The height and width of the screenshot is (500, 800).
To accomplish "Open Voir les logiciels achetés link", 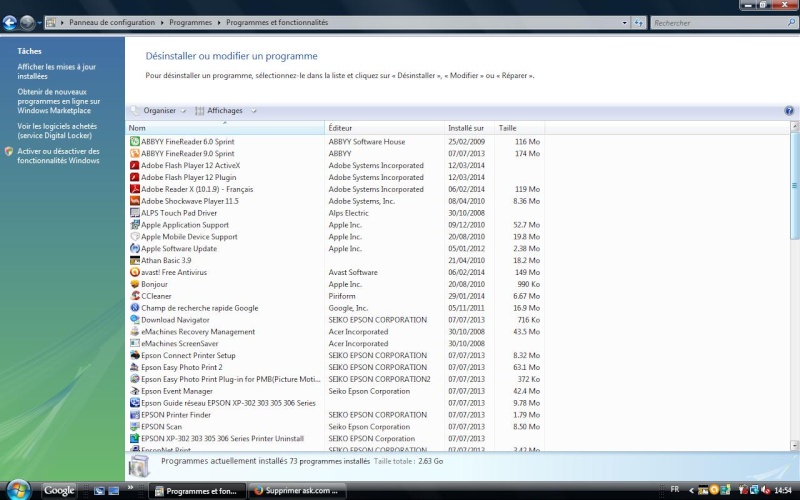I will [x=57, y=131].
